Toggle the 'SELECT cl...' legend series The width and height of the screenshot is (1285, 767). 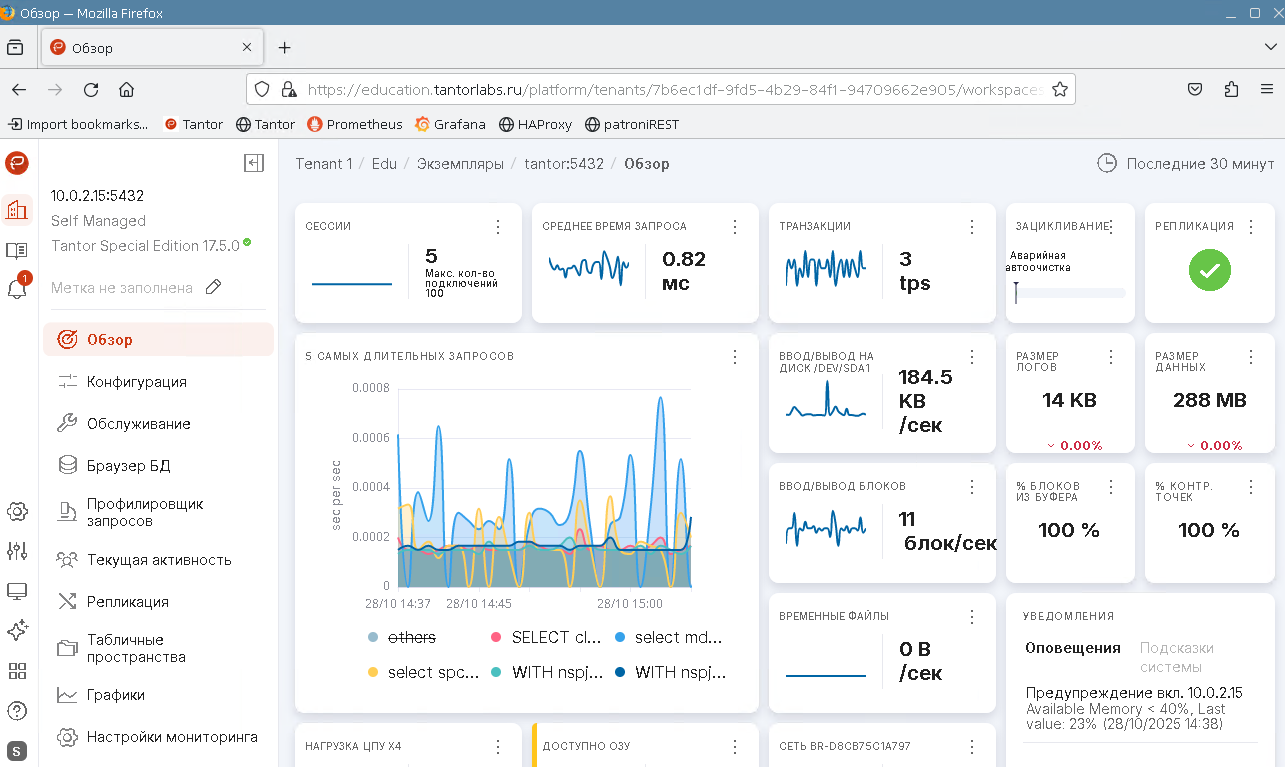tap(554, 637)
